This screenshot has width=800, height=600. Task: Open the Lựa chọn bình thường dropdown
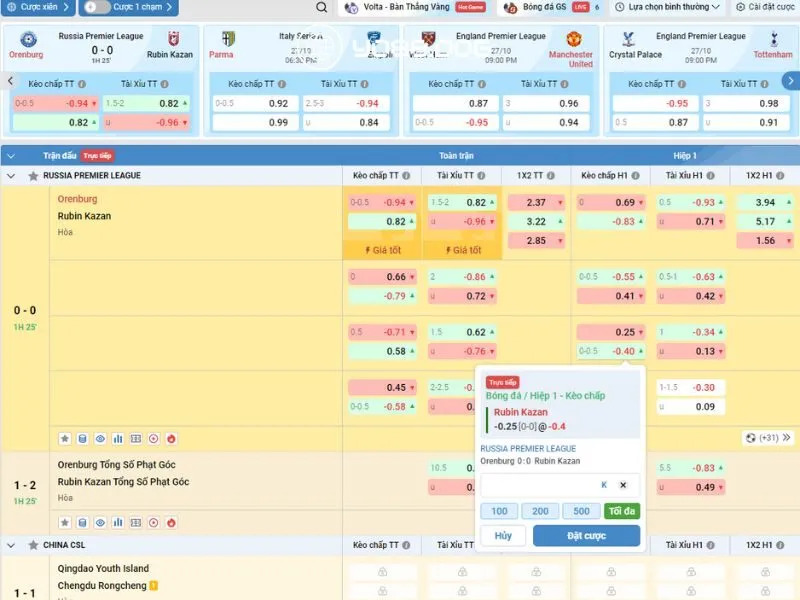676,7
